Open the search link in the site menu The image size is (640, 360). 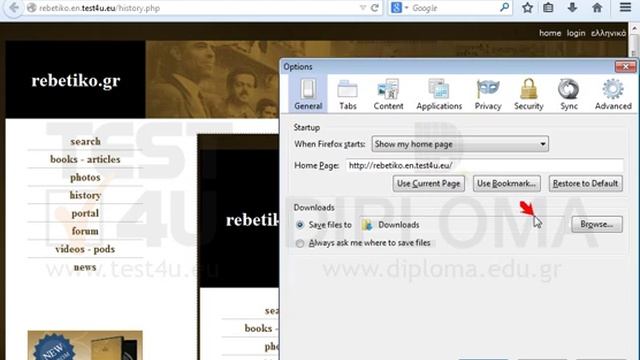coord(85,141)
